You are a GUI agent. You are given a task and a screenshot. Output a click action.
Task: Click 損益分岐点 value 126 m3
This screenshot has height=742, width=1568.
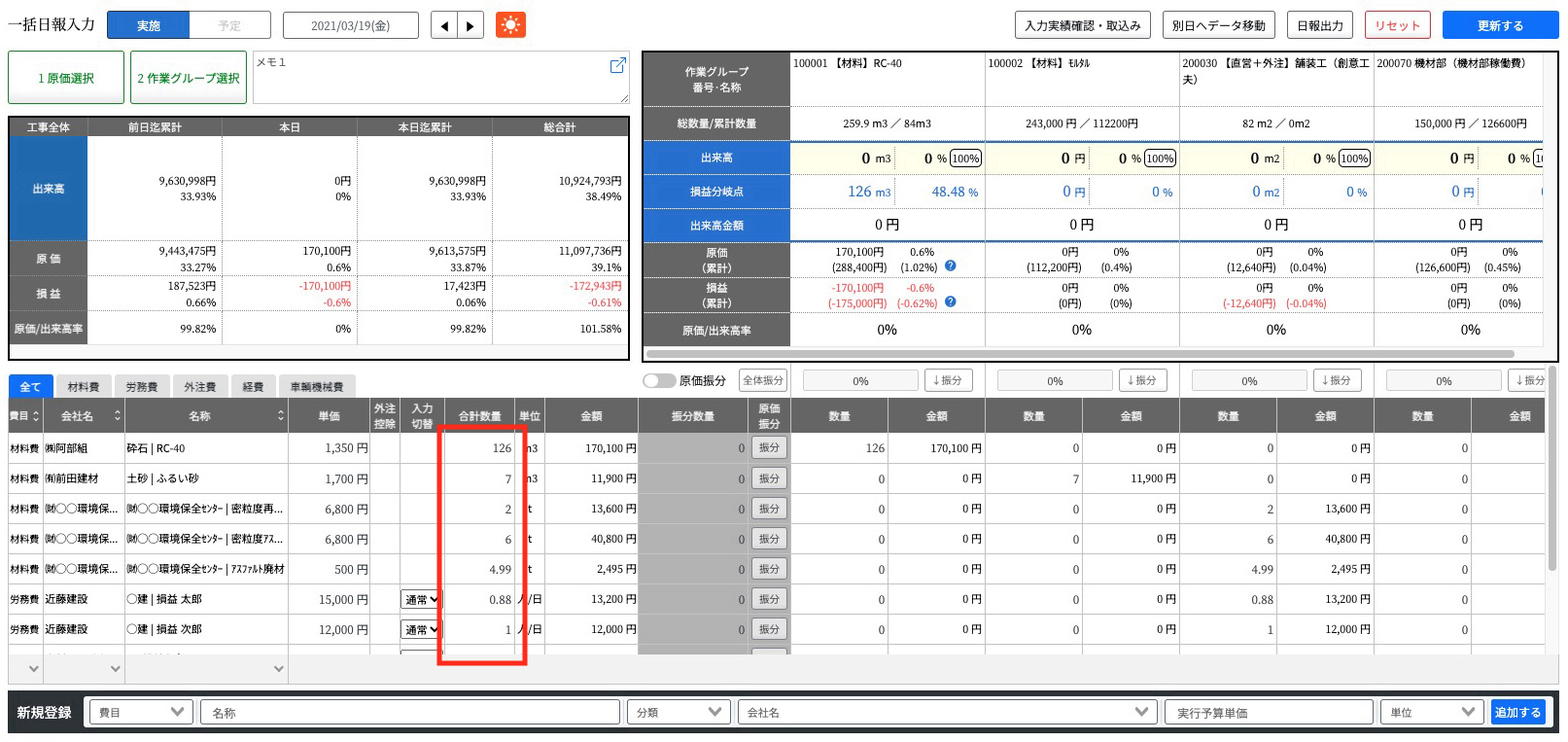coord(869,192)
